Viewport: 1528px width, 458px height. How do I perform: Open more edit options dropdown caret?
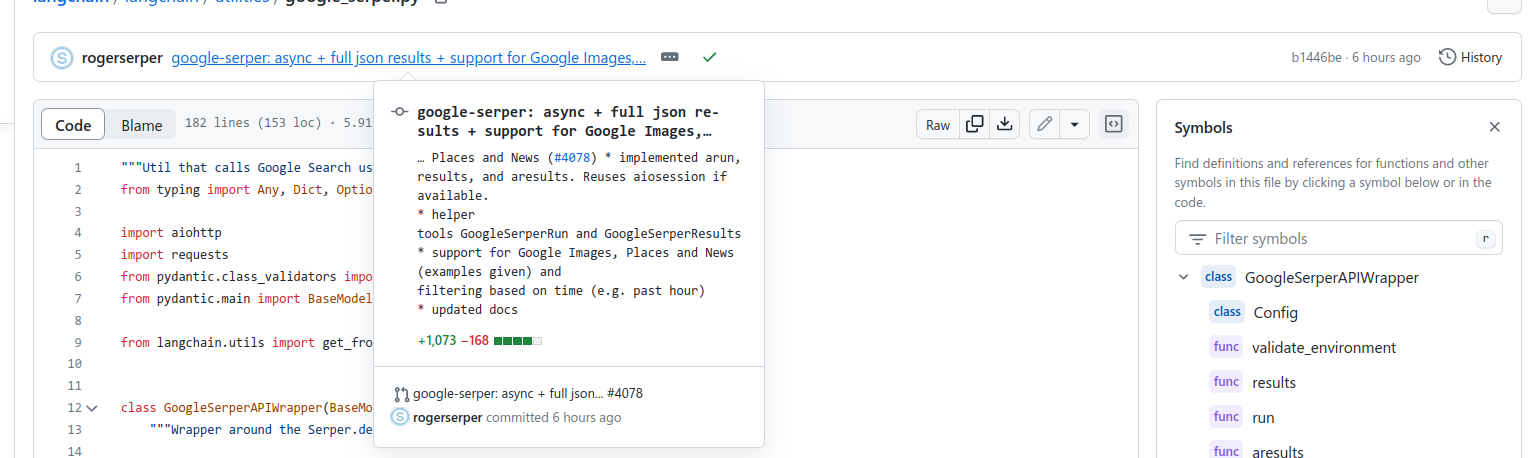(1074, 125)
